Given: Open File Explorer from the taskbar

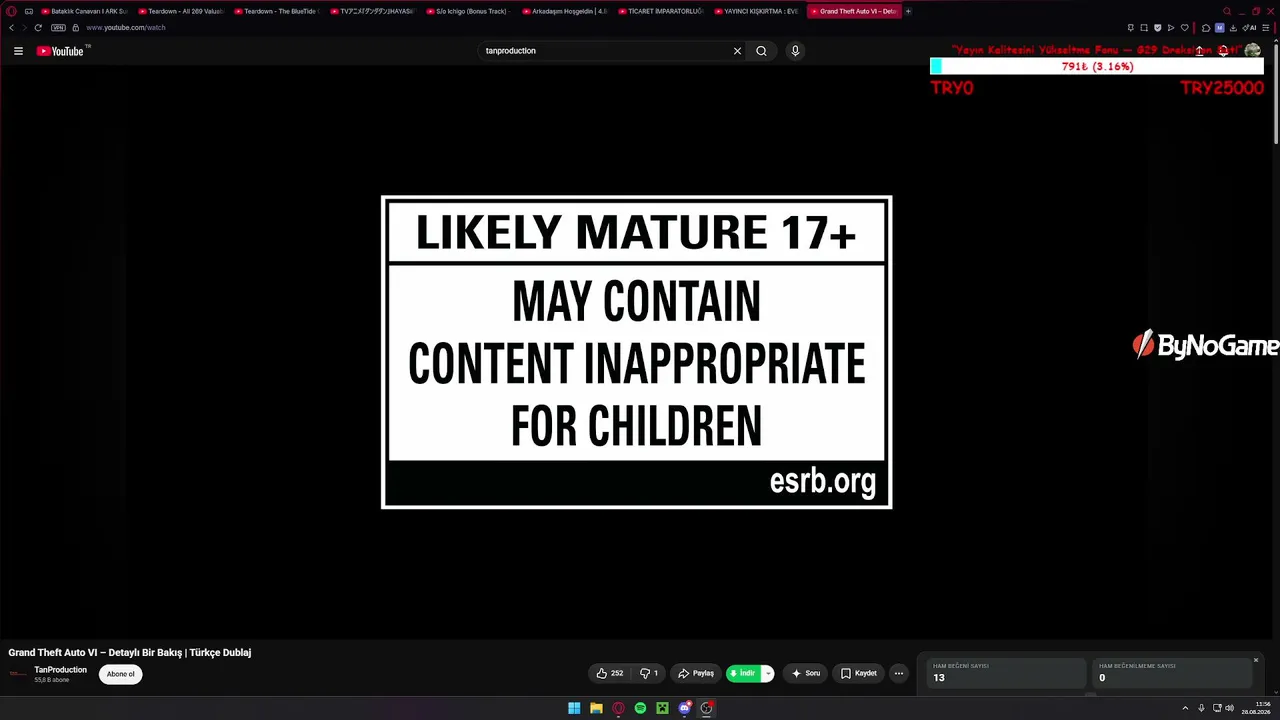Looking at the screenshot, I should tap(596, 709).
